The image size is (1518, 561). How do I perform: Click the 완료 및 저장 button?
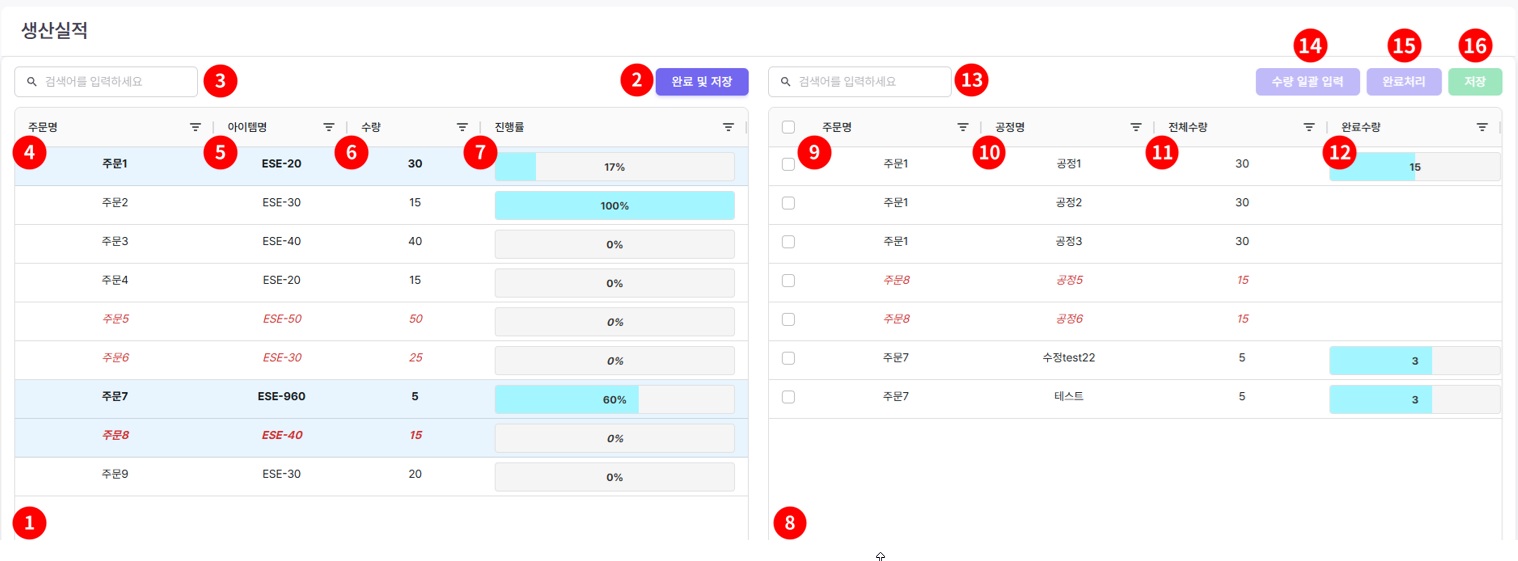[701, 81]
